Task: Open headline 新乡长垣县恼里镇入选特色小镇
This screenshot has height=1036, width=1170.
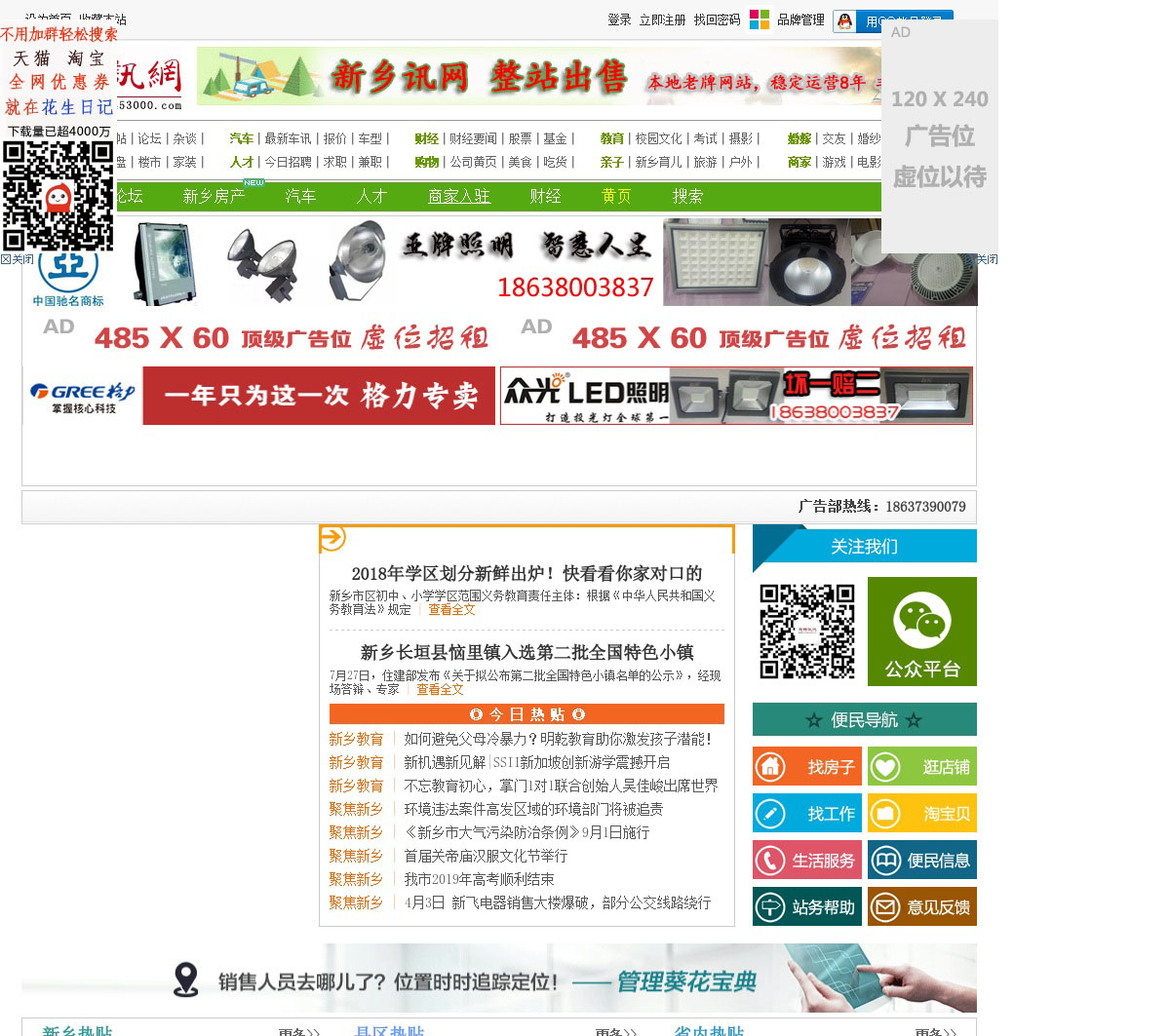Action: coord(526,652)
